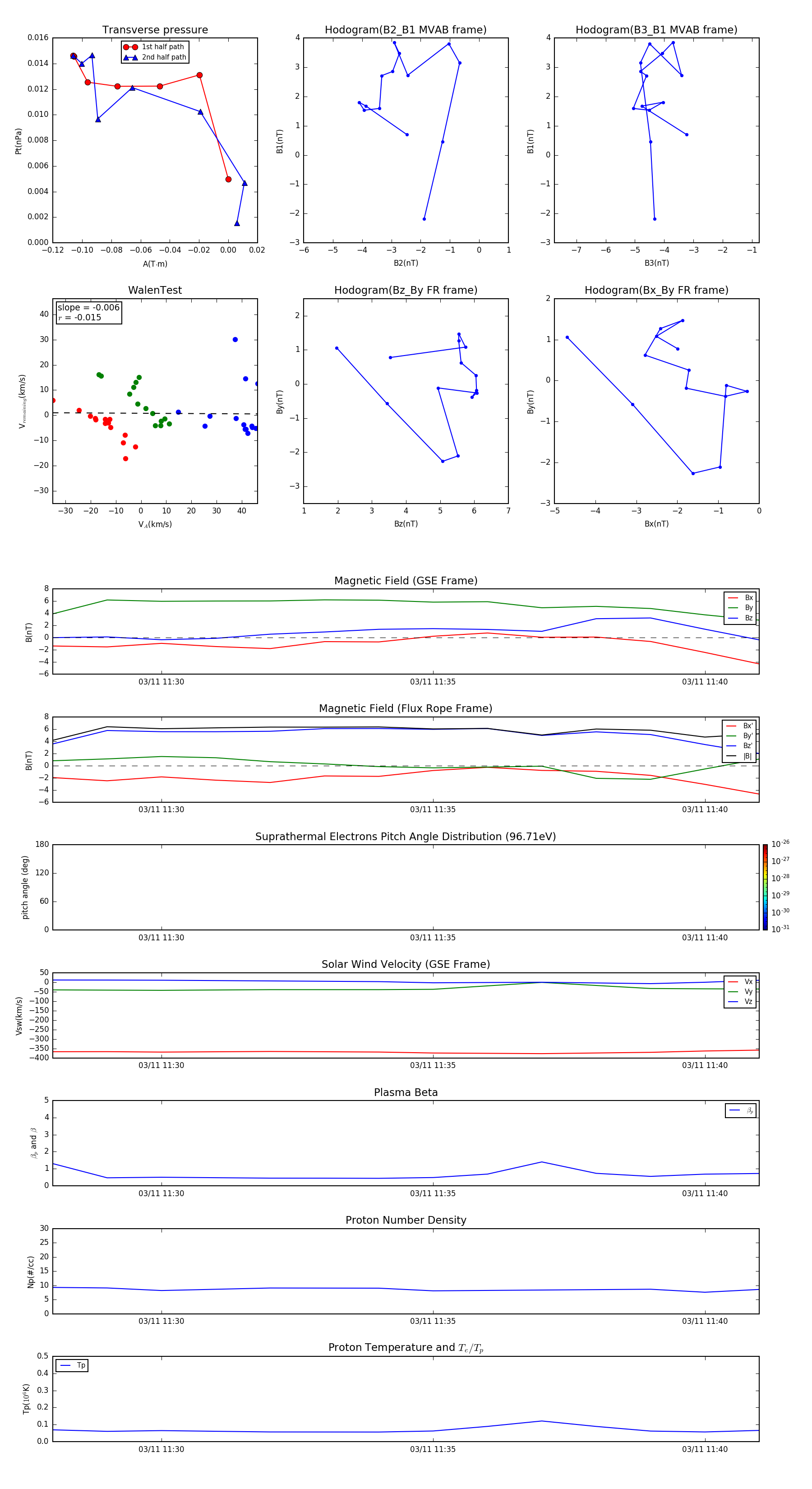Click the pitch angle colorbar gradient
This screenshot has width=812, height=1489.
click(x=765, y=887)
